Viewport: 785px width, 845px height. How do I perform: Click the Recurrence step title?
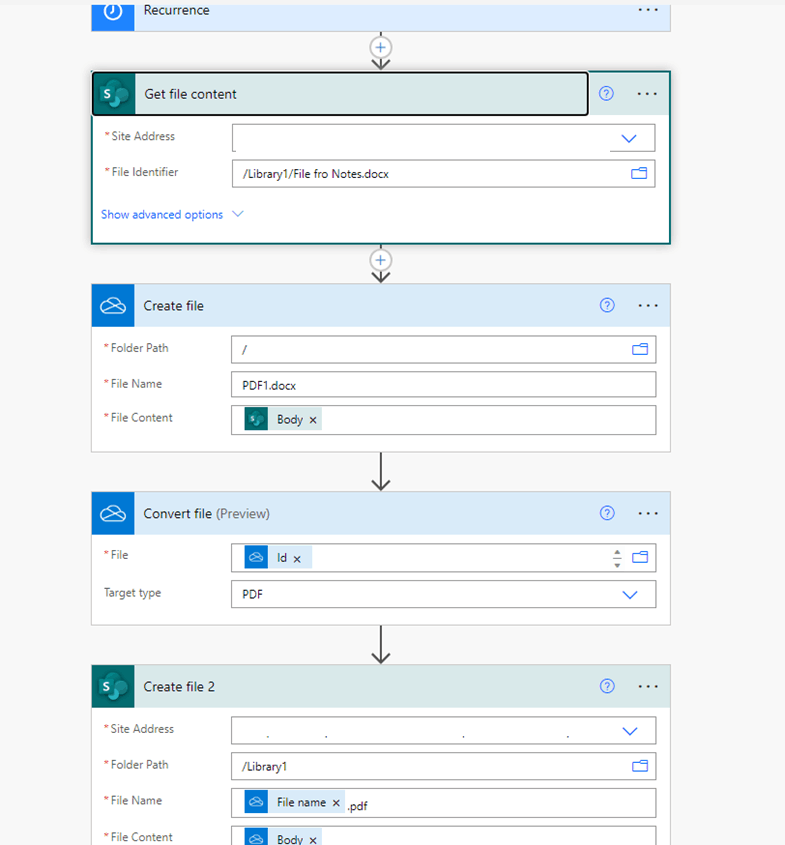(176, 10)
